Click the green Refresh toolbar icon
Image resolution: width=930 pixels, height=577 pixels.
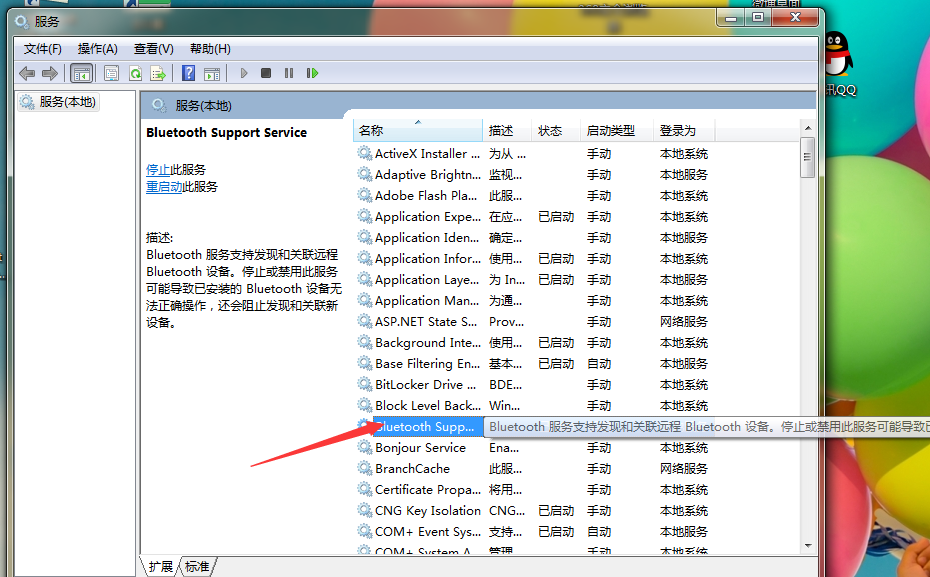point(135,74)
